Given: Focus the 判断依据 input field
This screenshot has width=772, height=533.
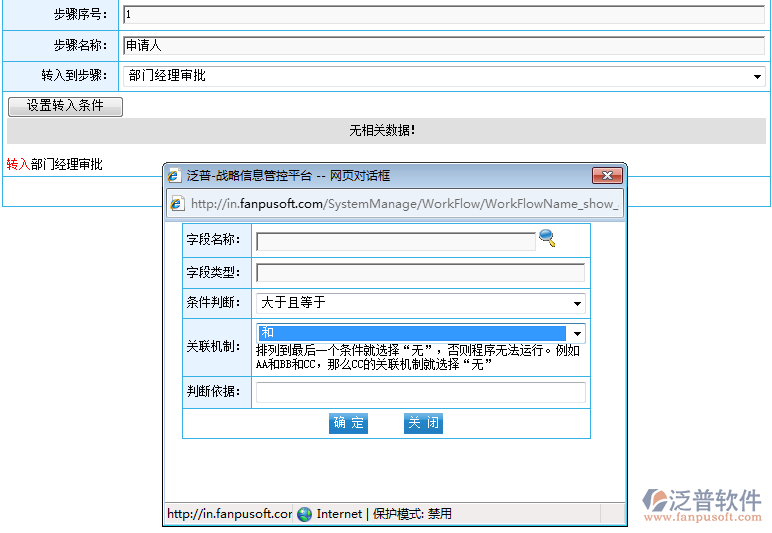Looking at the screenshot, I should tap(420, 392).
